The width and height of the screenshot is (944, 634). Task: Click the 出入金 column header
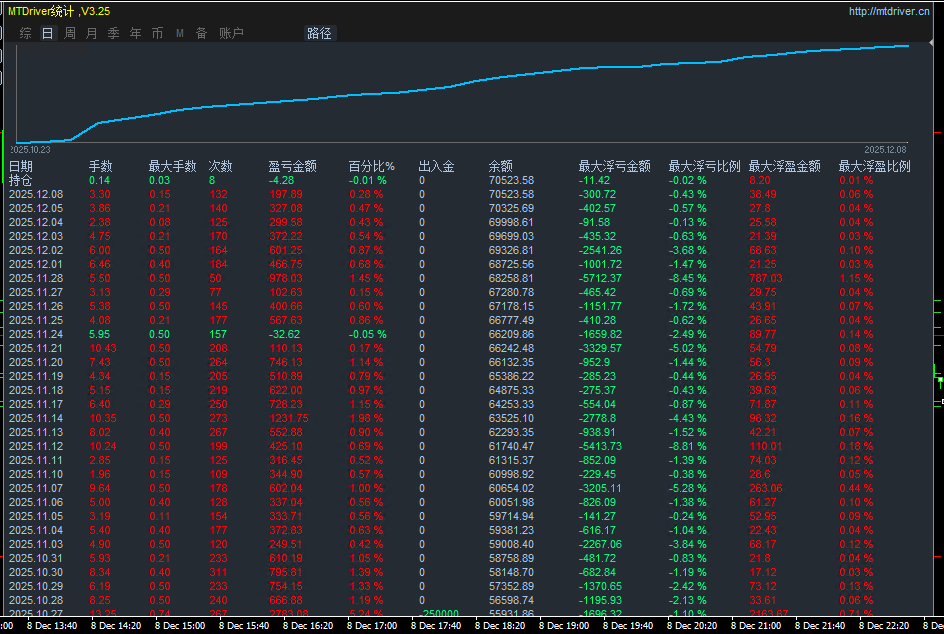pos(436,166)
